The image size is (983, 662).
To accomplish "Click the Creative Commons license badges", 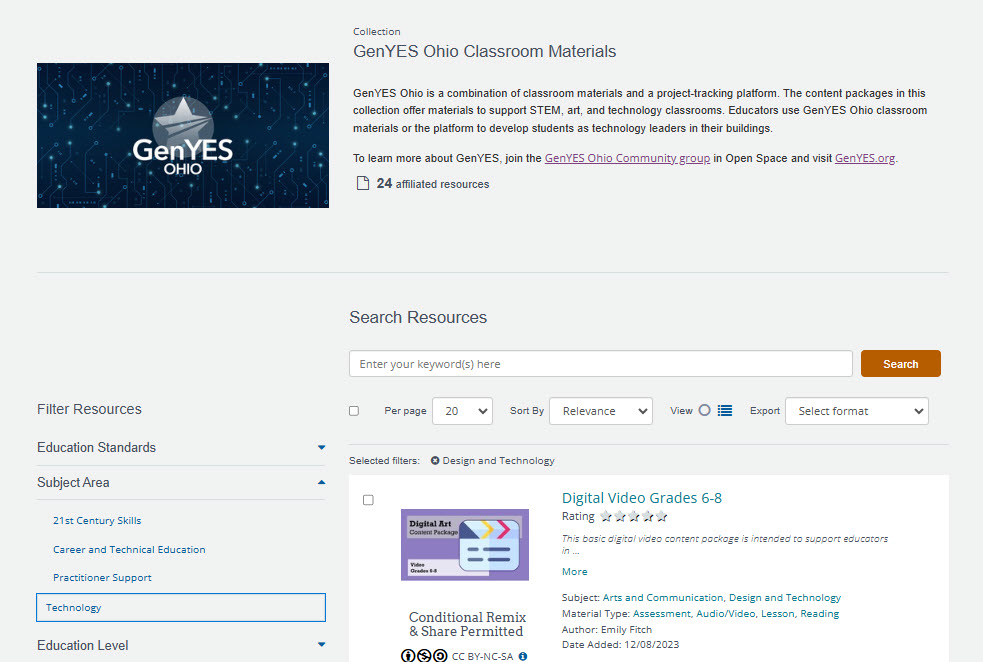I will [424, 656].
